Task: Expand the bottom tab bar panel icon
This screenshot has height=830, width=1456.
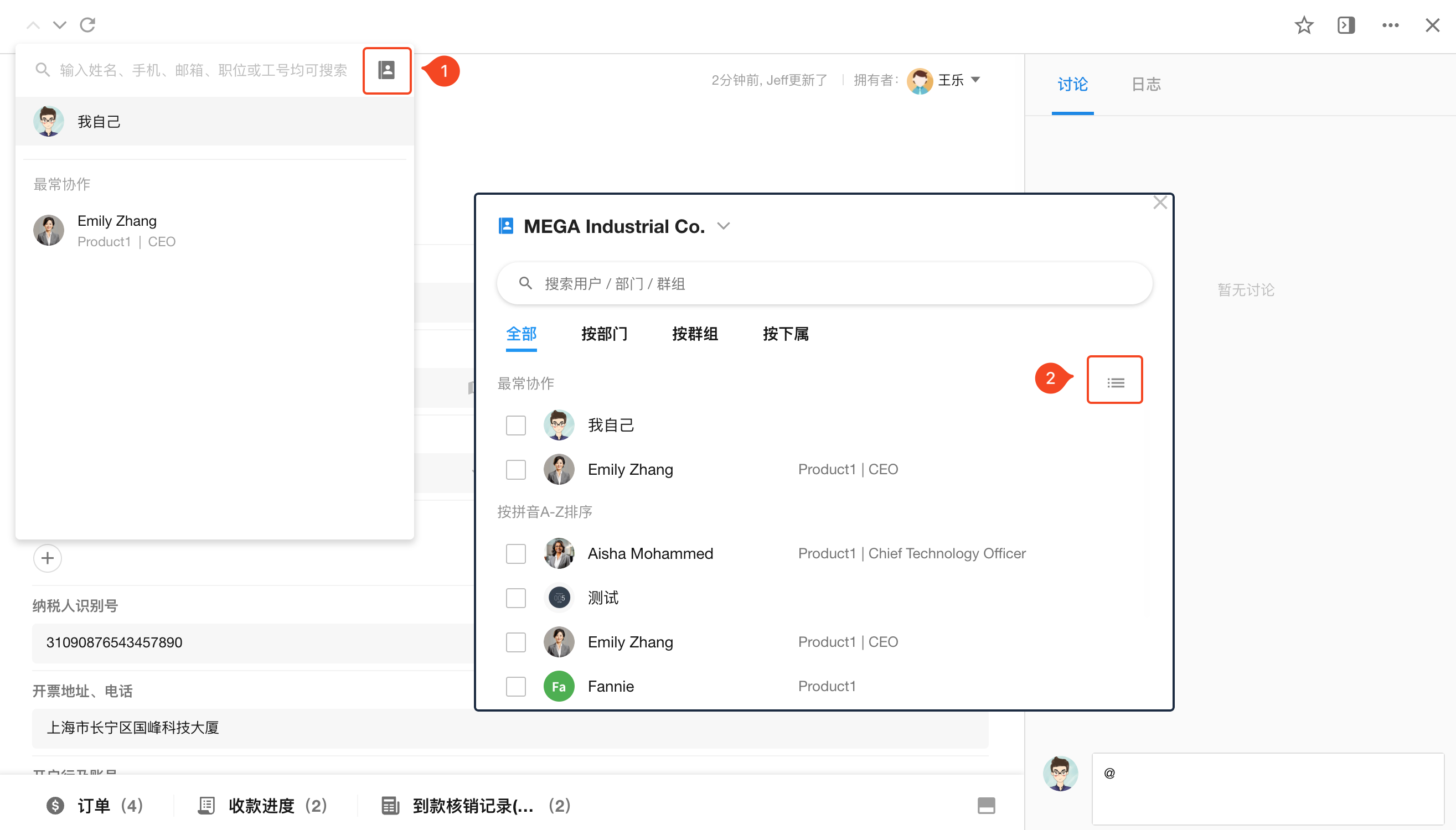Action: [986, 805]
